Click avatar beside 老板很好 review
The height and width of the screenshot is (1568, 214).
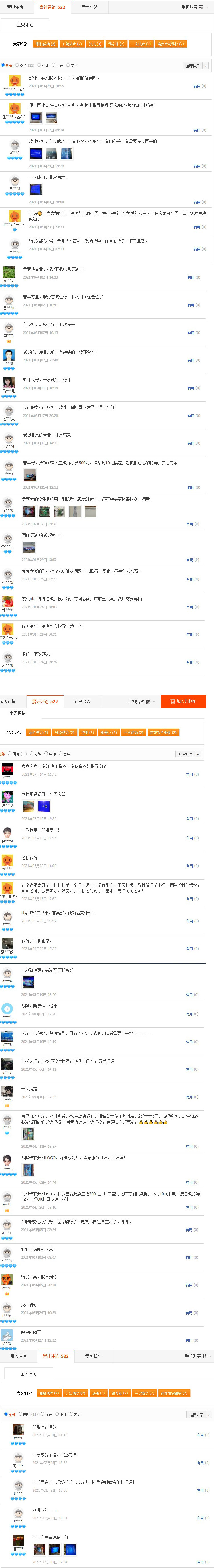coord(7,860)
